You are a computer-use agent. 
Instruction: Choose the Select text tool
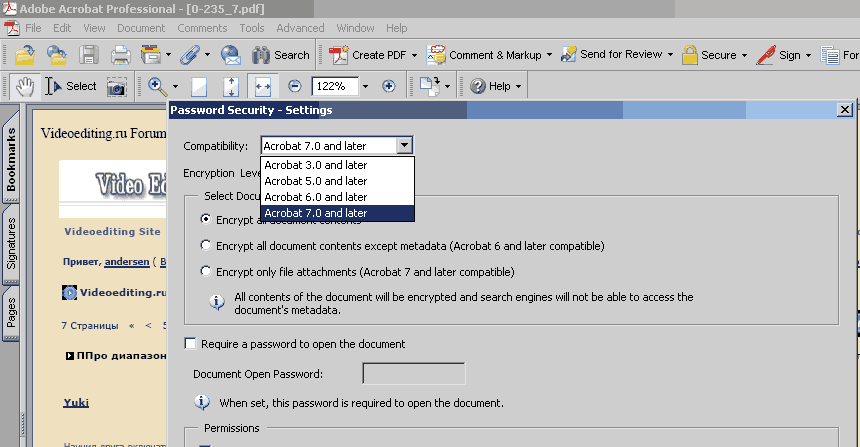pyautogui.click(x=71, y=86)
